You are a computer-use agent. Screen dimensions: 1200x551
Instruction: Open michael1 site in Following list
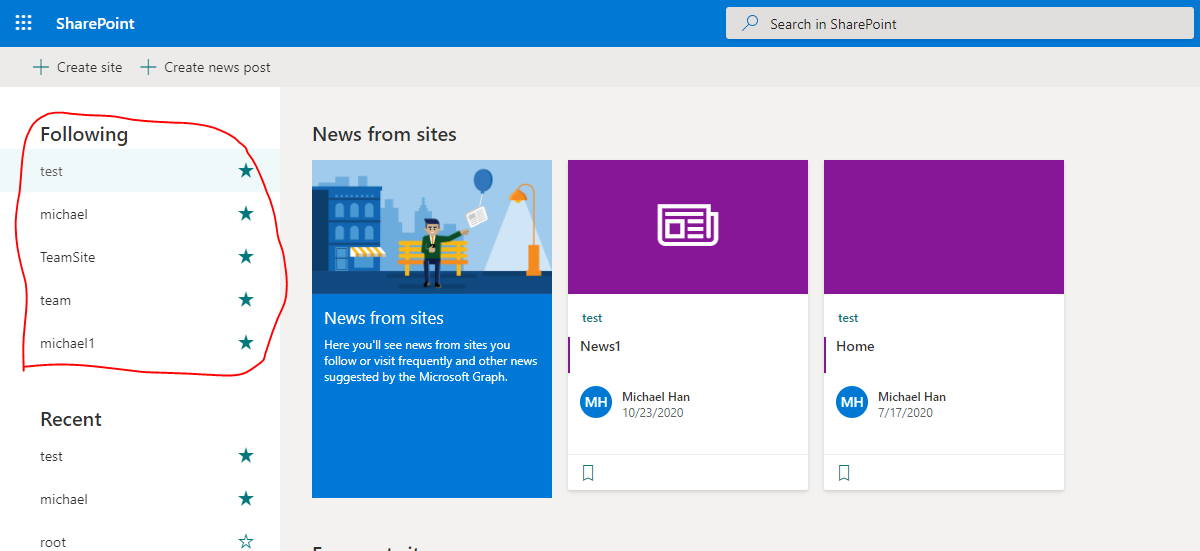pyautogui.click(x=67, y=343)
